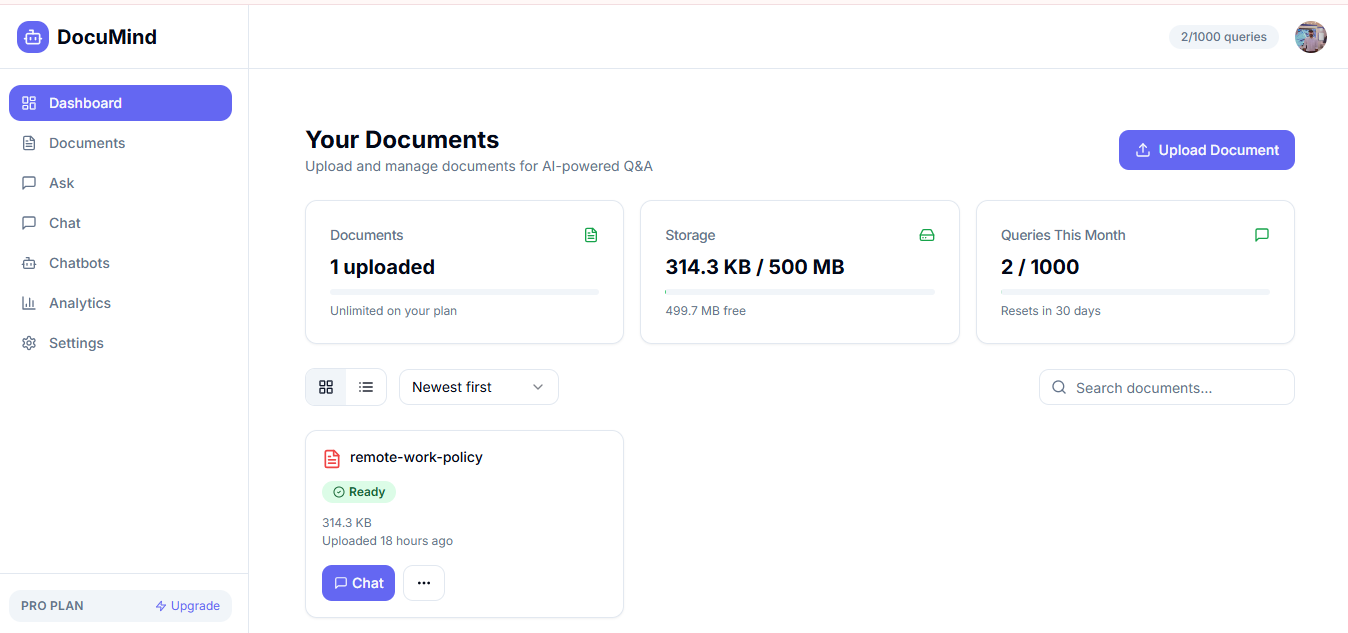1348x633 pixels.
Task: Click the magnifying glass in the search bar
Action: [1059, 387]
